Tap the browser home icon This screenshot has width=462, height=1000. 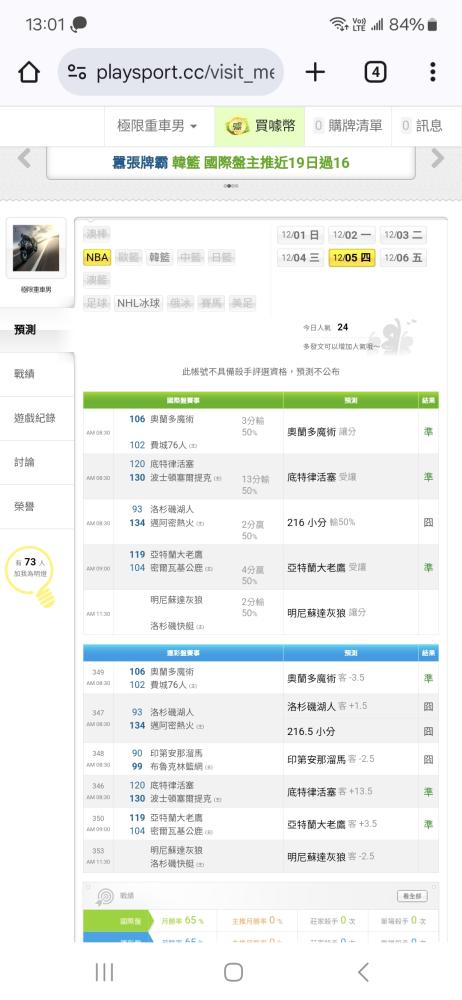pyautogui.click(x=29, y=72)
